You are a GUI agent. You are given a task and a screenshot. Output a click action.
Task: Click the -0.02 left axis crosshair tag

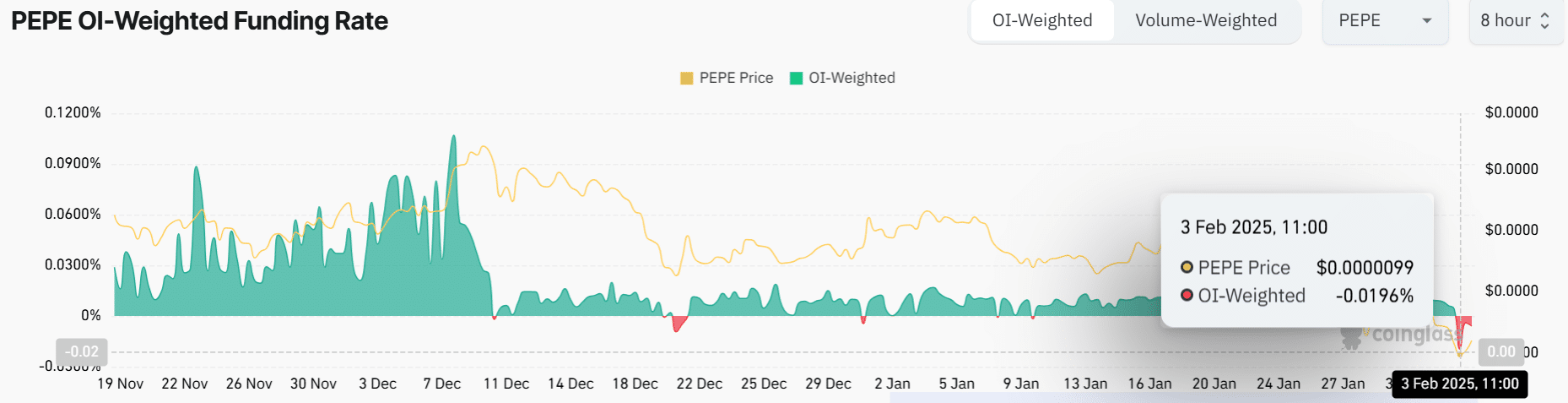[x=82, y=351]
